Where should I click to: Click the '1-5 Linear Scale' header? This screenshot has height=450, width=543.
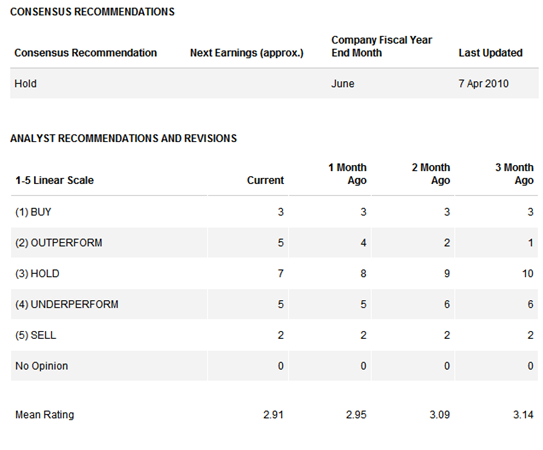coord(54,180)
